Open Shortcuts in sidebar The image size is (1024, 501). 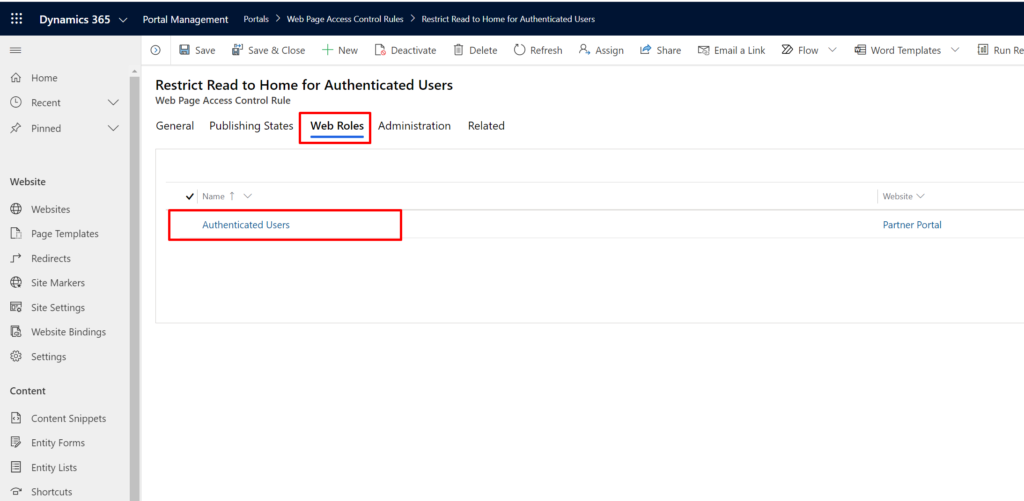(52, 492)
